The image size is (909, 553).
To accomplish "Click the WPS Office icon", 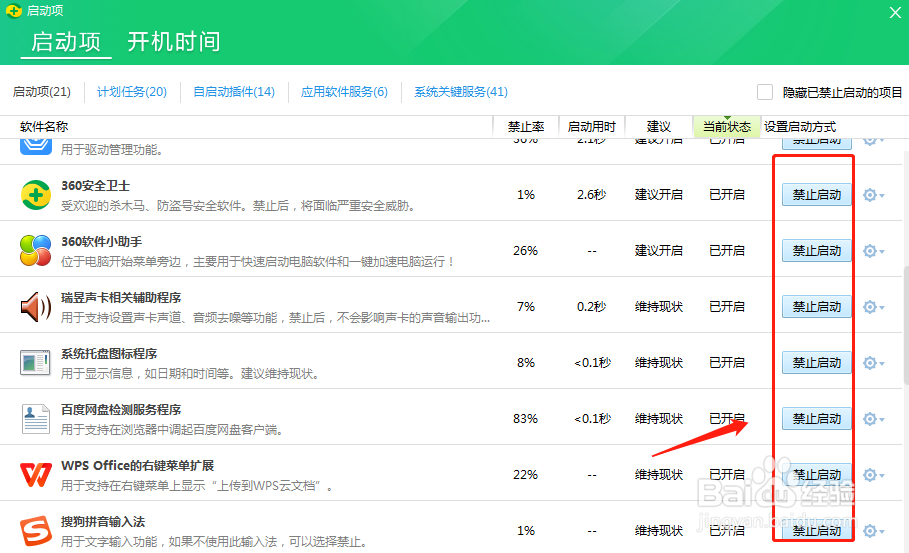I will pos(36,474).
